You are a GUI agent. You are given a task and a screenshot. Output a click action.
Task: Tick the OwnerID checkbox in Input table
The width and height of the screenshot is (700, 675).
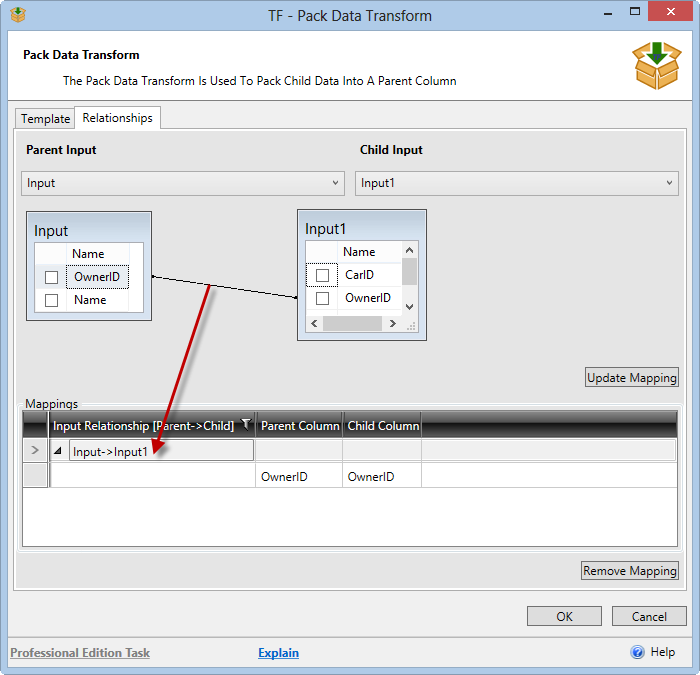(51, 277)
